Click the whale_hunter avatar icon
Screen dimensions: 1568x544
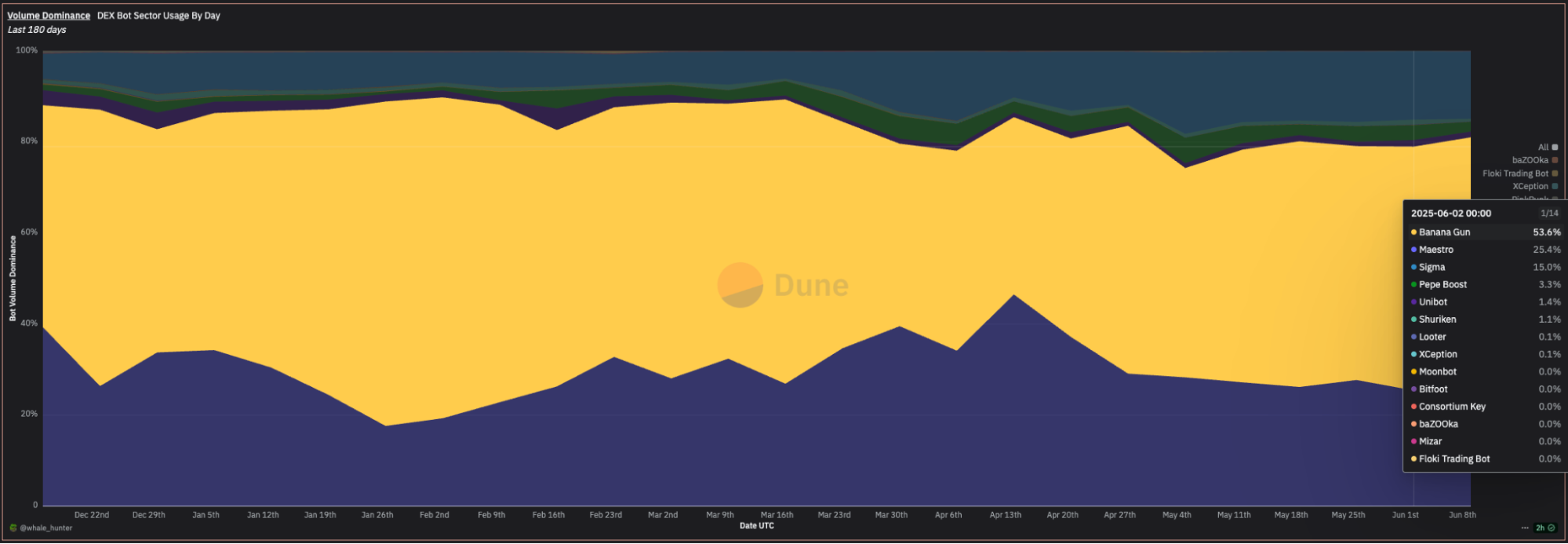[13, 528]
